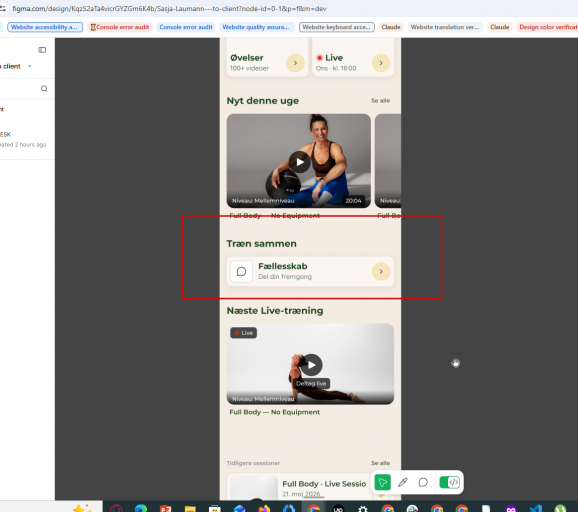Viewport: 578px width, 512px height.
Task: Click Full Body — No Equipment caption
Action: [275, 412]
